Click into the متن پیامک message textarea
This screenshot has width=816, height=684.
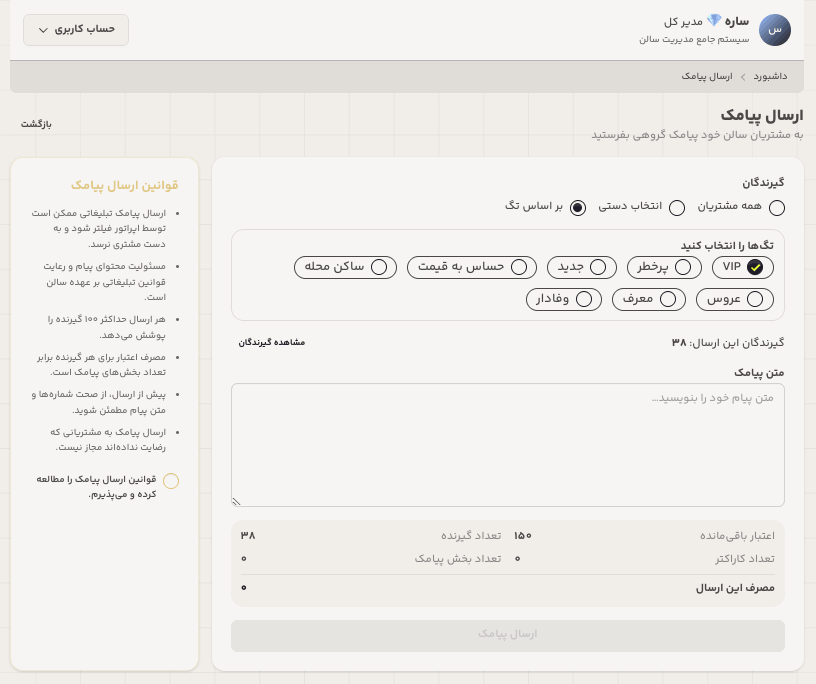point(508,445)
